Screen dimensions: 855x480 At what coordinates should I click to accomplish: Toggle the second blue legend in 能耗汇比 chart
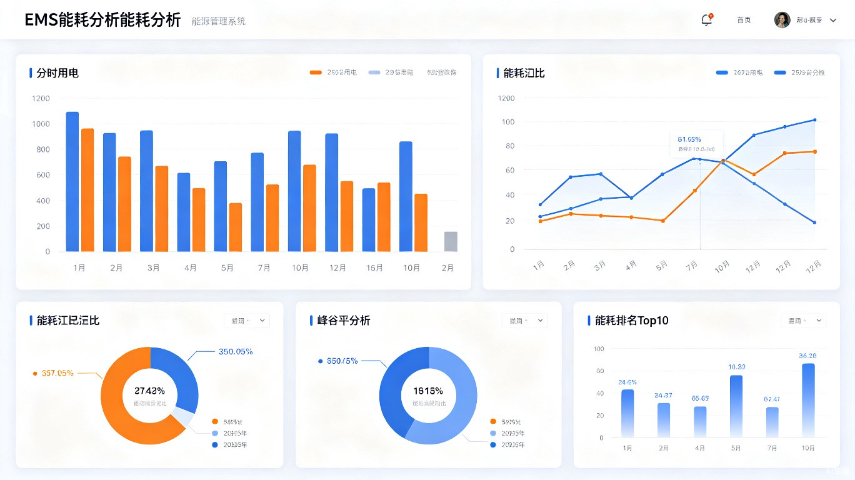click(x=799, y=73)
